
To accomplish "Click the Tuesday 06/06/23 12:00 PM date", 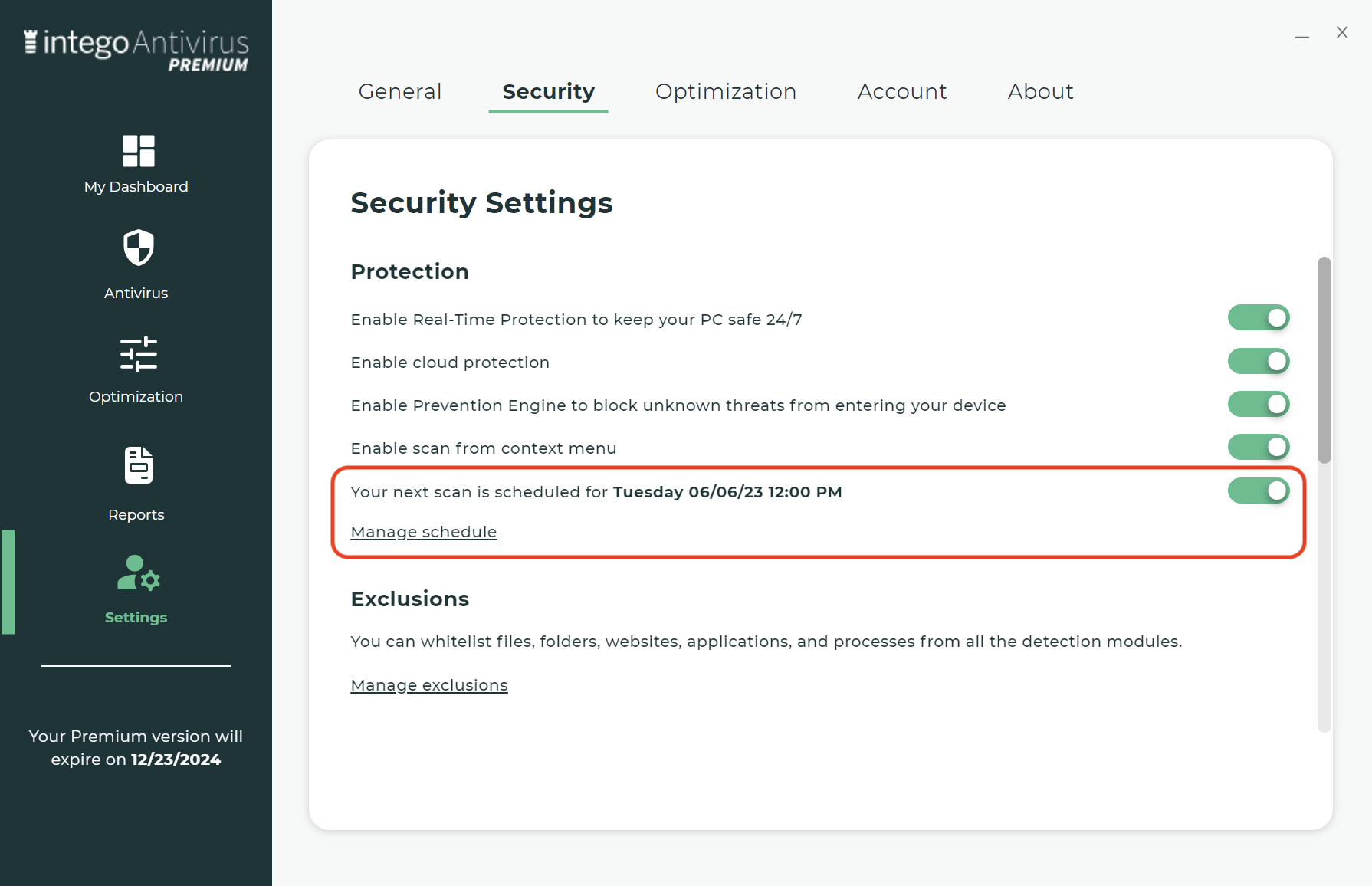I will coord(727,492).
